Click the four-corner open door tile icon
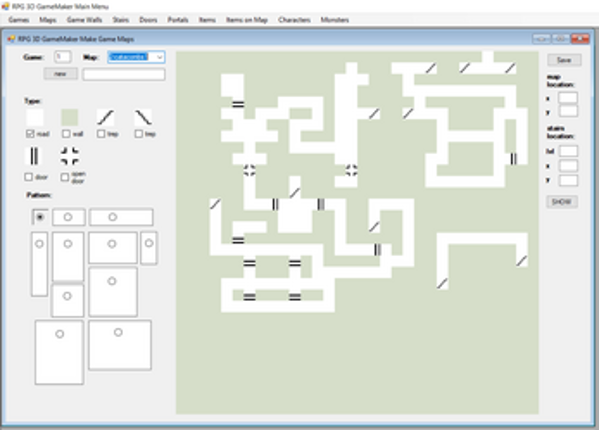 tap(70, 156)
